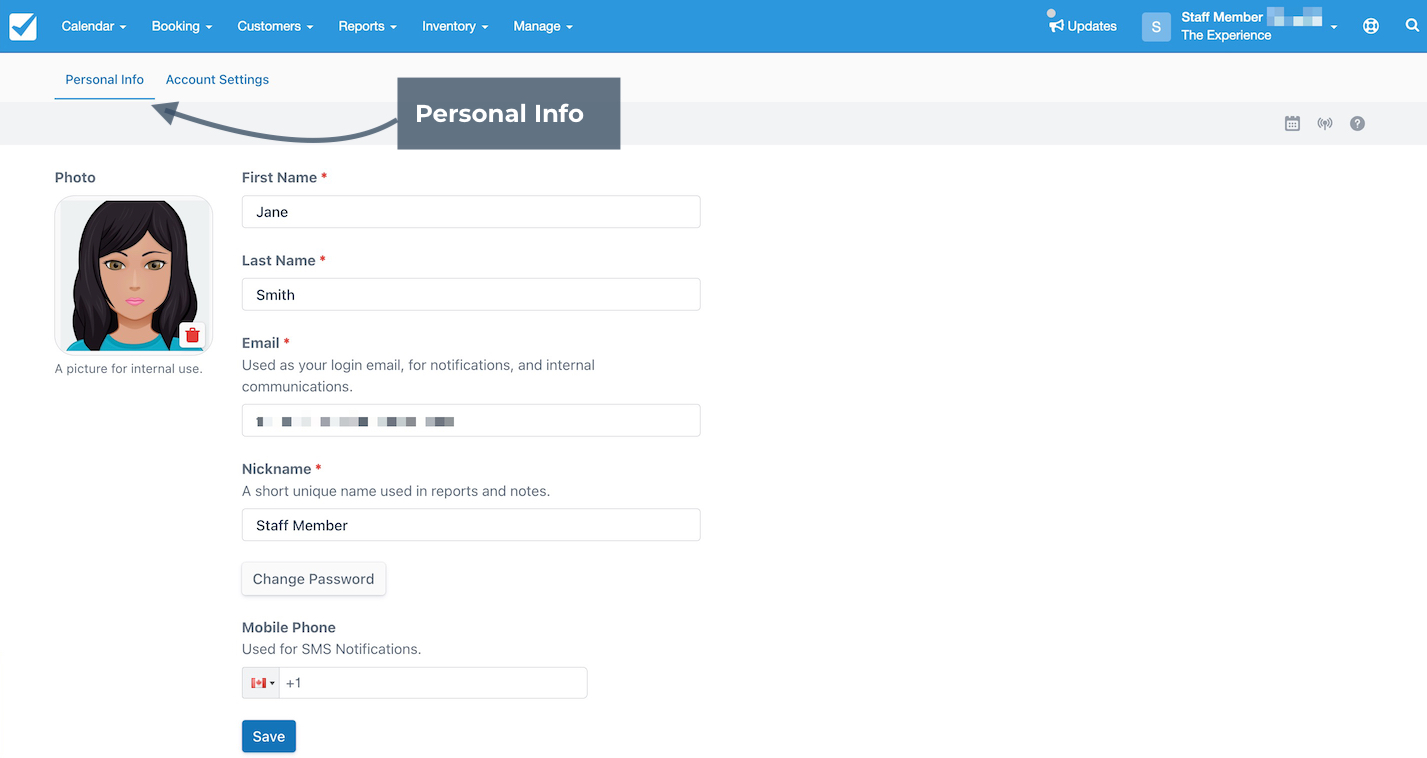Click the search magnifier icon
Image resolution: width=1427 pixels, height=758 pixels.
tap(1412, 26)
